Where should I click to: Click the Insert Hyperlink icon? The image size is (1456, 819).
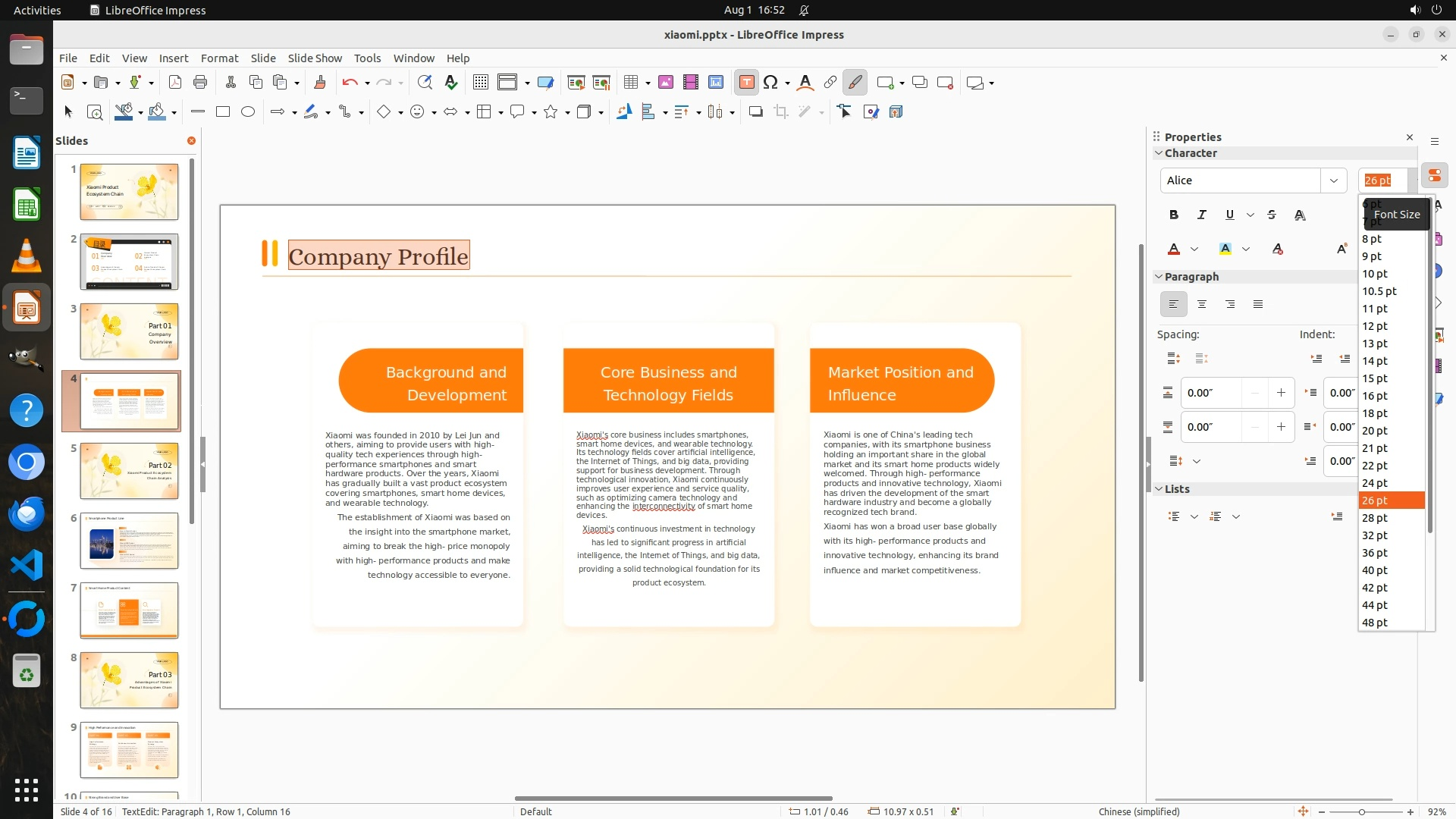(x=830, y=83)
